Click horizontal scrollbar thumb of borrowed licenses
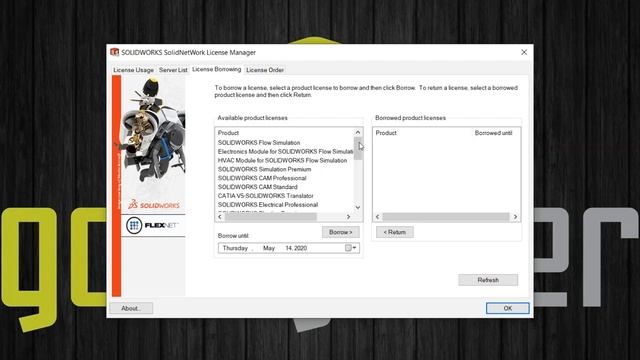 tap(446, 217)
